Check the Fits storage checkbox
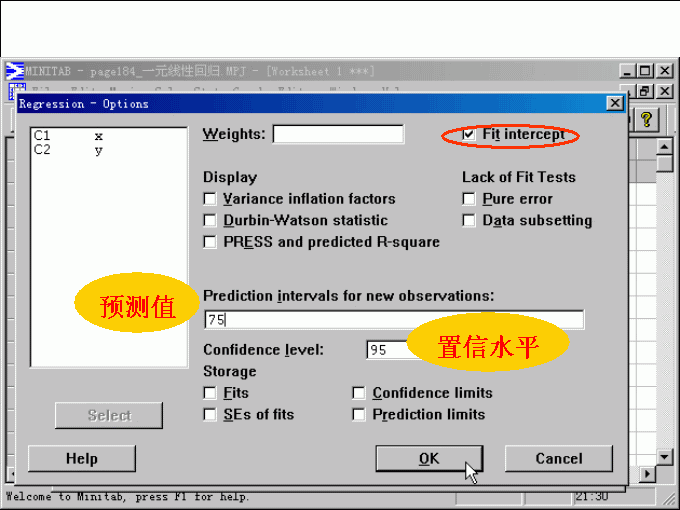Image resolution: width=680 pixels, height=510 pixels. (210, 393)
